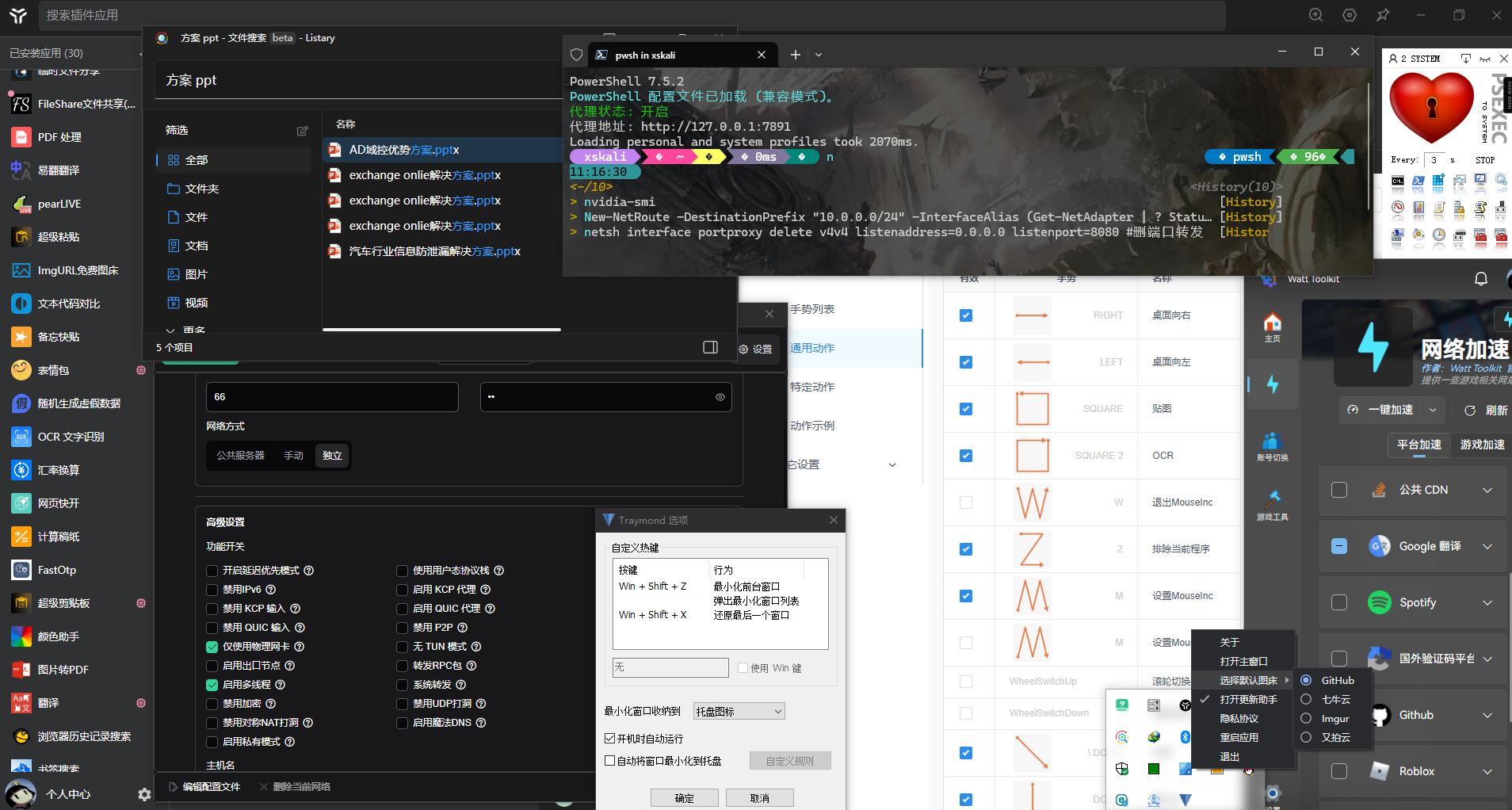The height and width of the screenshot is (810, 1512).
Task: Show the password via the eye icon
Action: (720, 397)
